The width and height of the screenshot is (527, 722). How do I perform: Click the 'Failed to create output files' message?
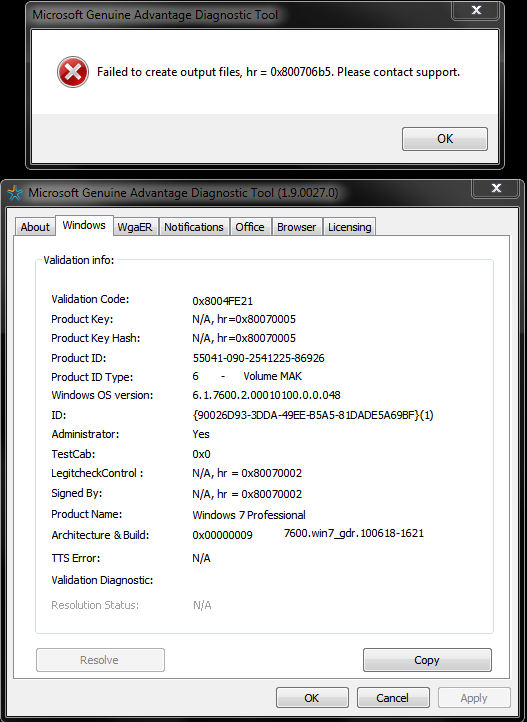point(278,72)
